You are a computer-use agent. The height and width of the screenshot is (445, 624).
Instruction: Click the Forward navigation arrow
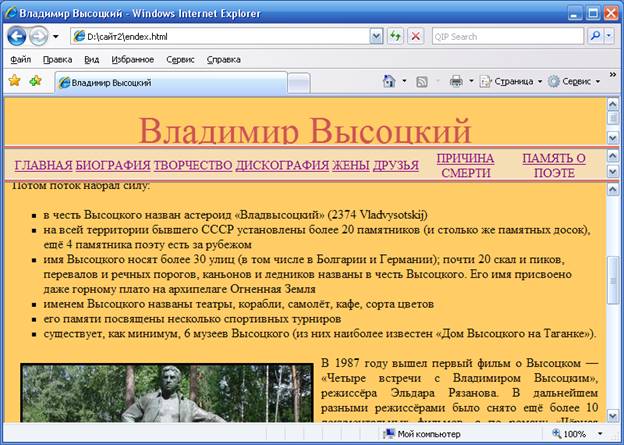tap(38, 36)
